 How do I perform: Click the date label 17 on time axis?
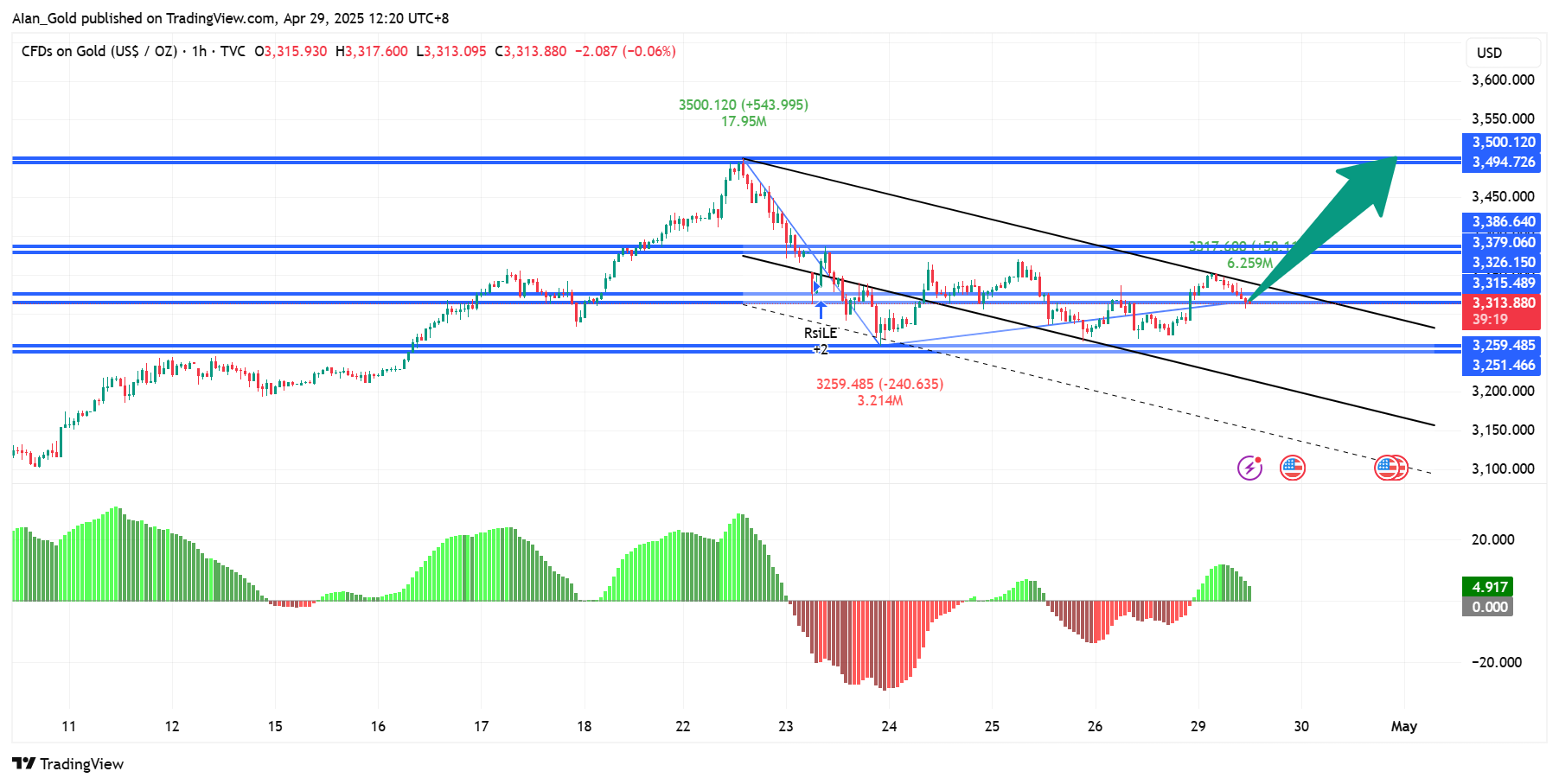tap(482, 726)
